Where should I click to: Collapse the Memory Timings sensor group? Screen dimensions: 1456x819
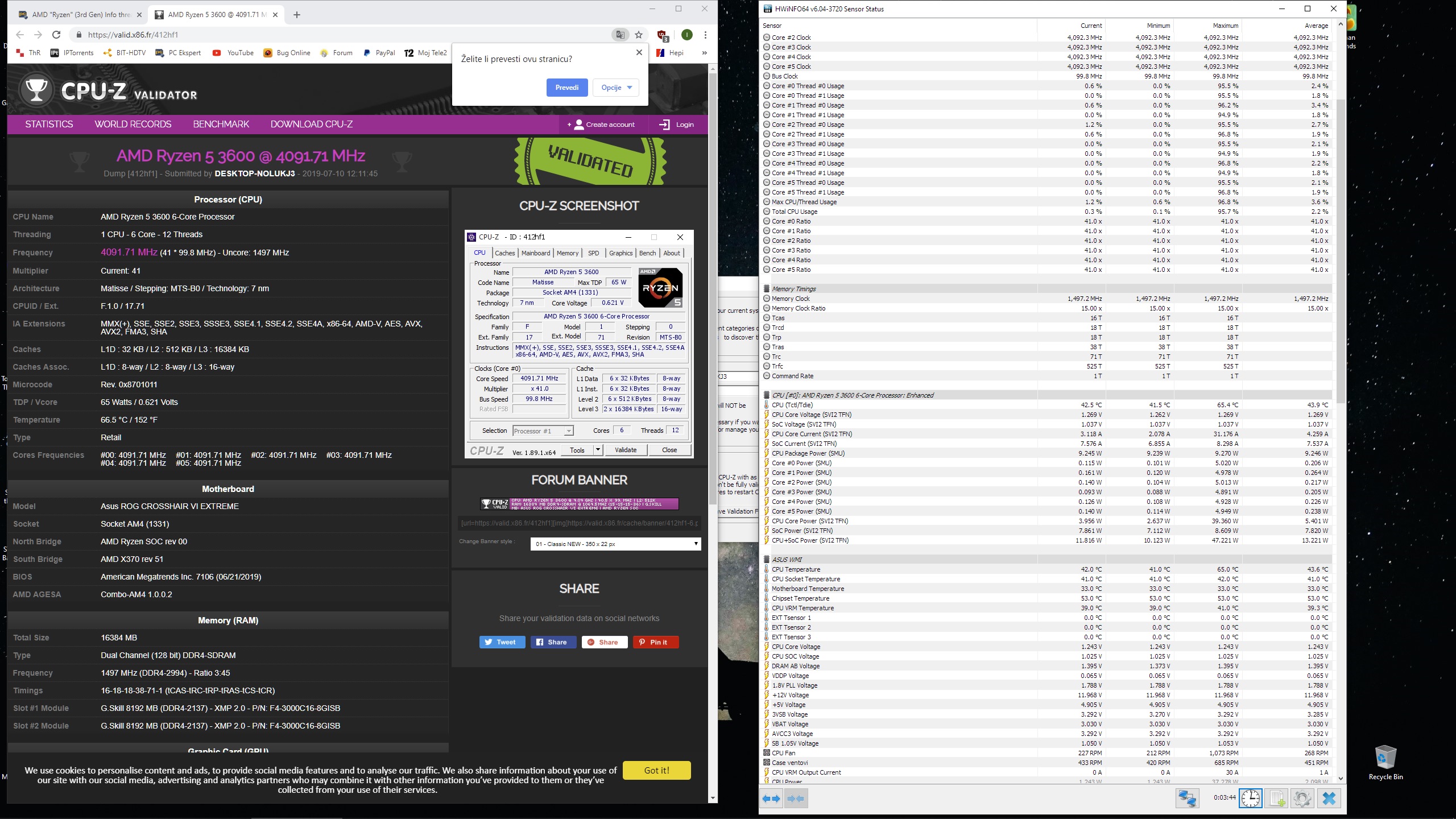tap(767, 289)
